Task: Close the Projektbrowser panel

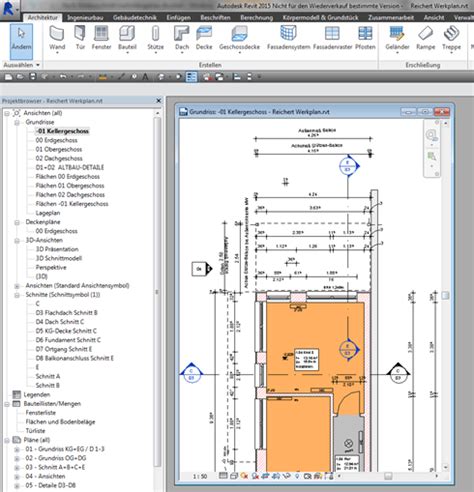Action: 159,101
